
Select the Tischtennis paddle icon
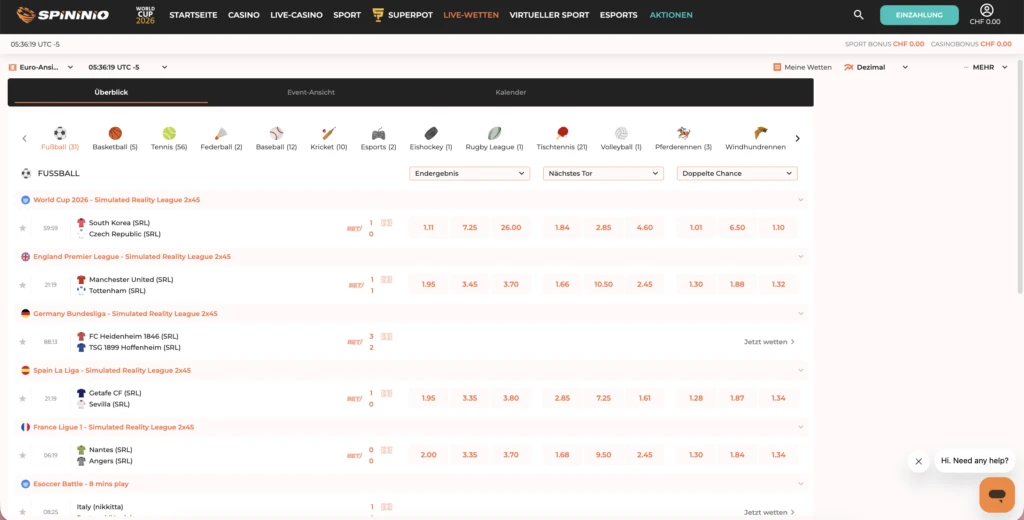click(x=562, y=133)
